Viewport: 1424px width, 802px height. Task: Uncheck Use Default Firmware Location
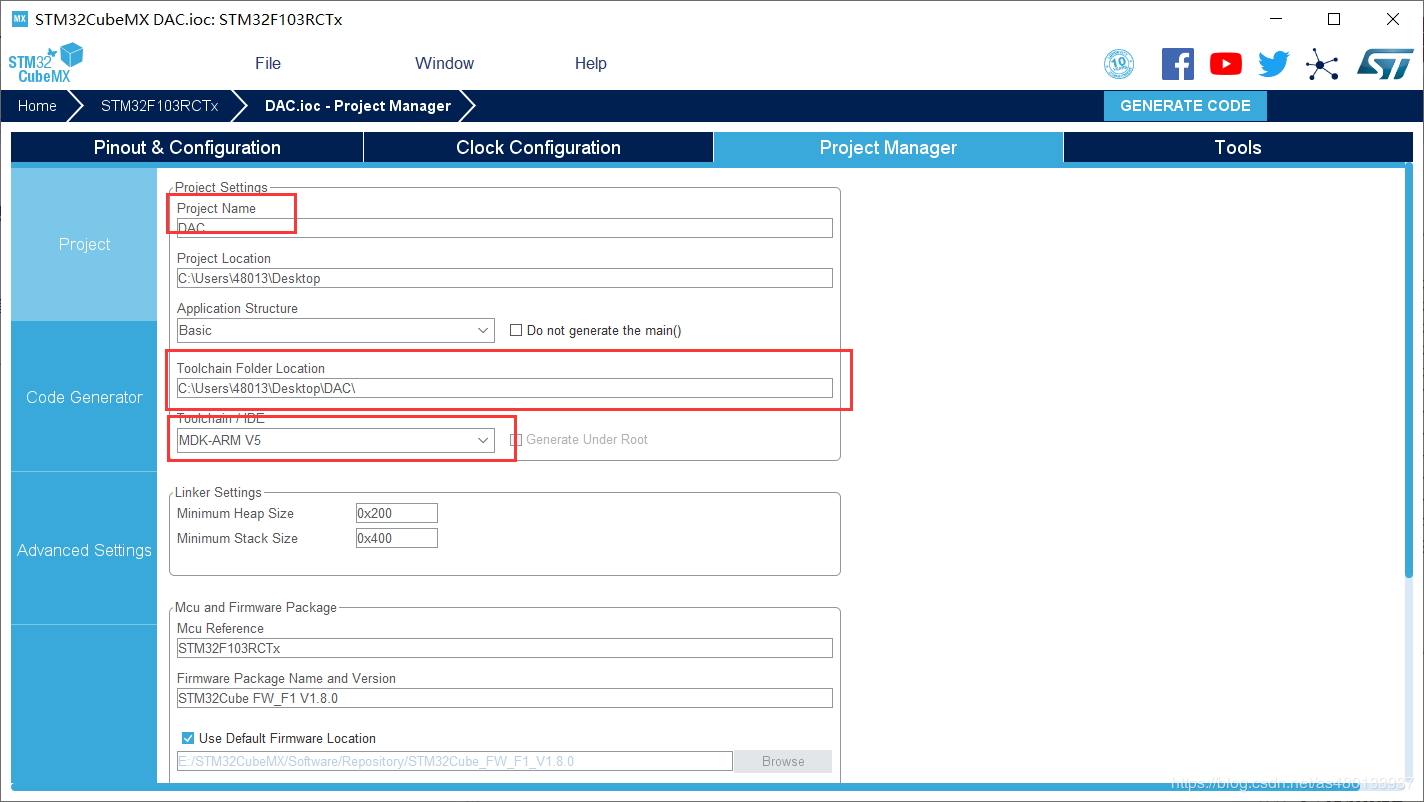187,738
